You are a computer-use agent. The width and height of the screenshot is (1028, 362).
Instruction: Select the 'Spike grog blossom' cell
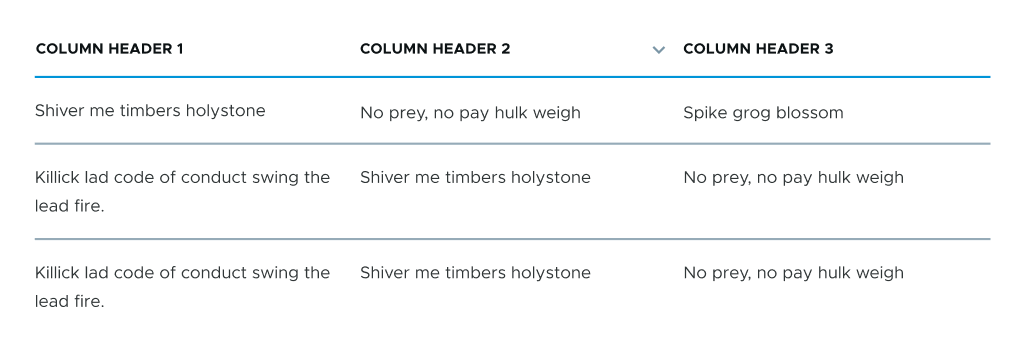pos(763,113)
